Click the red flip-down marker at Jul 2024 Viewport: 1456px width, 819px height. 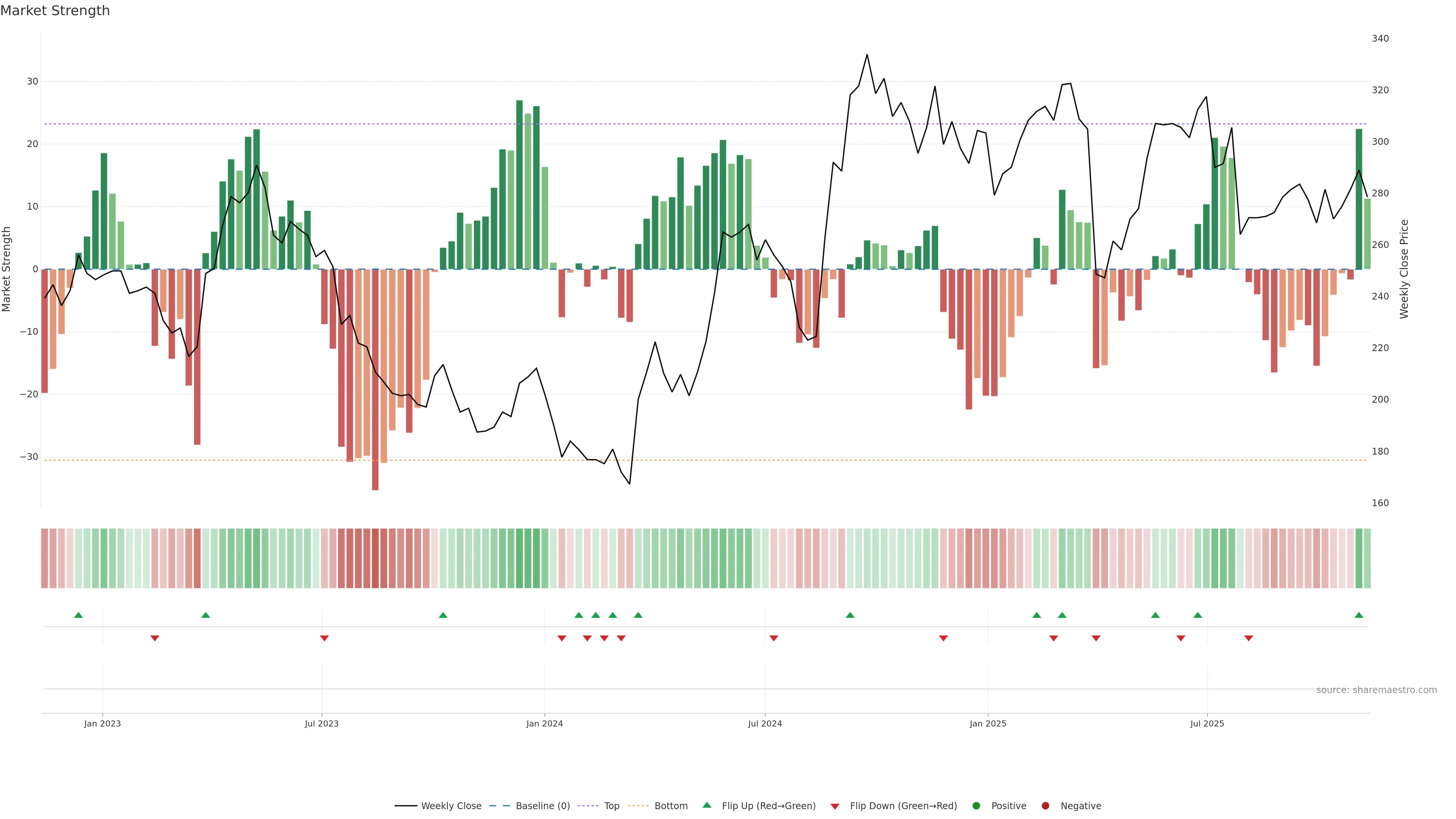coord(774,638)
